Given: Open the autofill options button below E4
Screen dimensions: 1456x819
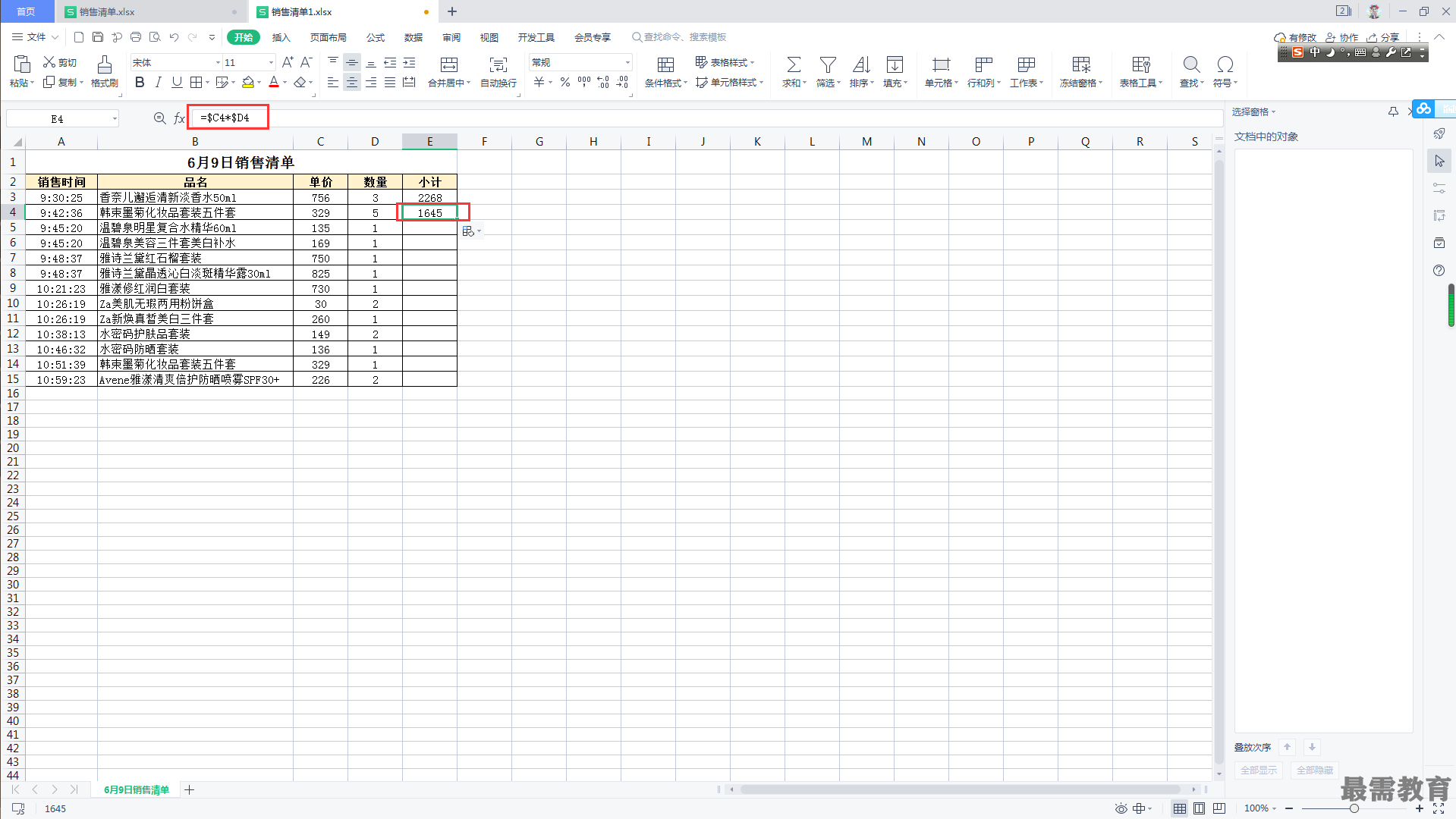Looking at the screenshot, I should (x=471, y=231).
